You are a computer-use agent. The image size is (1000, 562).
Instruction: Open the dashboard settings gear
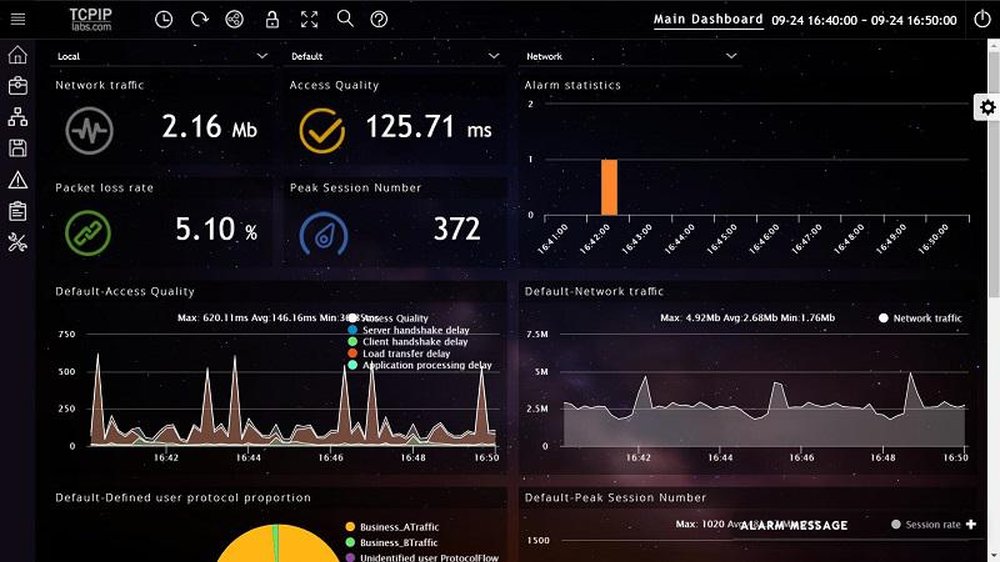[987, 107]
